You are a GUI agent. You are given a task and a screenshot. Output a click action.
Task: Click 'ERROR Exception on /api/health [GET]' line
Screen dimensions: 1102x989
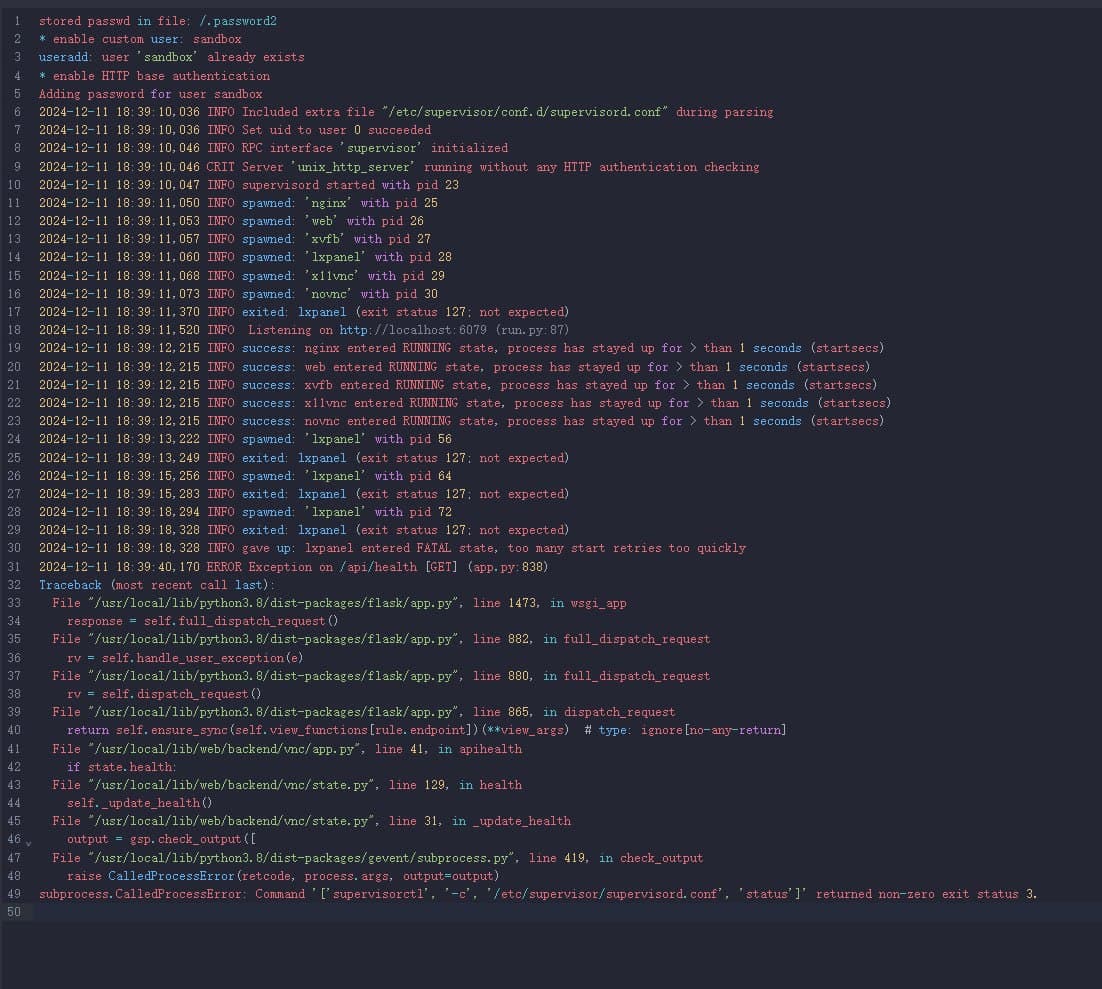293,567
